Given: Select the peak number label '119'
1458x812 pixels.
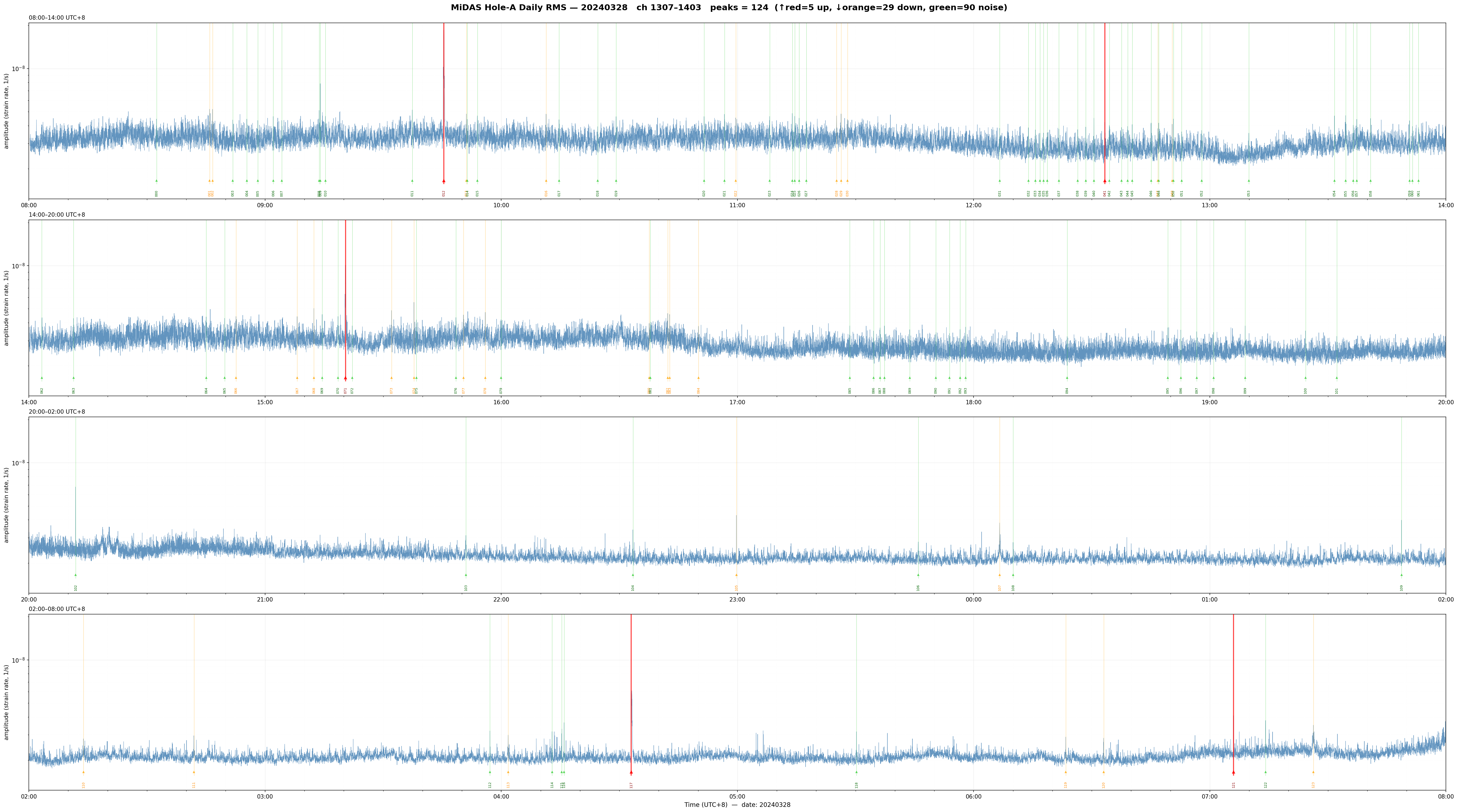Looking at the screenshot, I should click(x=1066, y=785).
